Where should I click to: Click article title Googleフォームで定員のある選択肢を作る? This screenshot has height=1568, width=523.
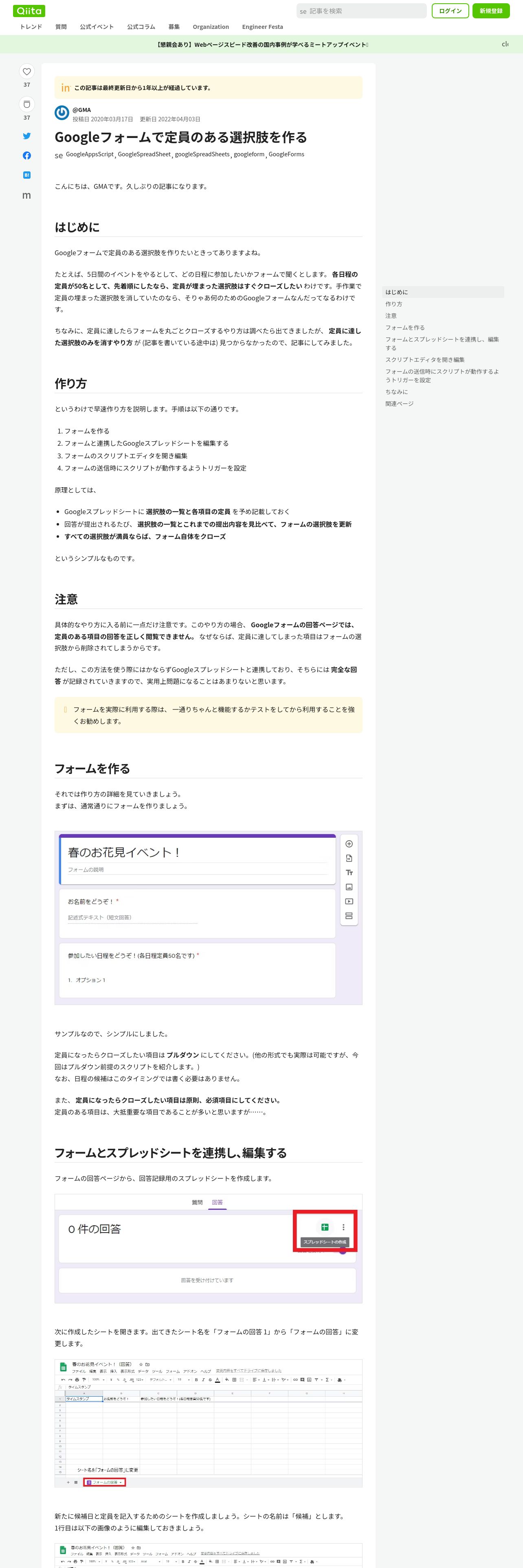(x=181, y=138)
